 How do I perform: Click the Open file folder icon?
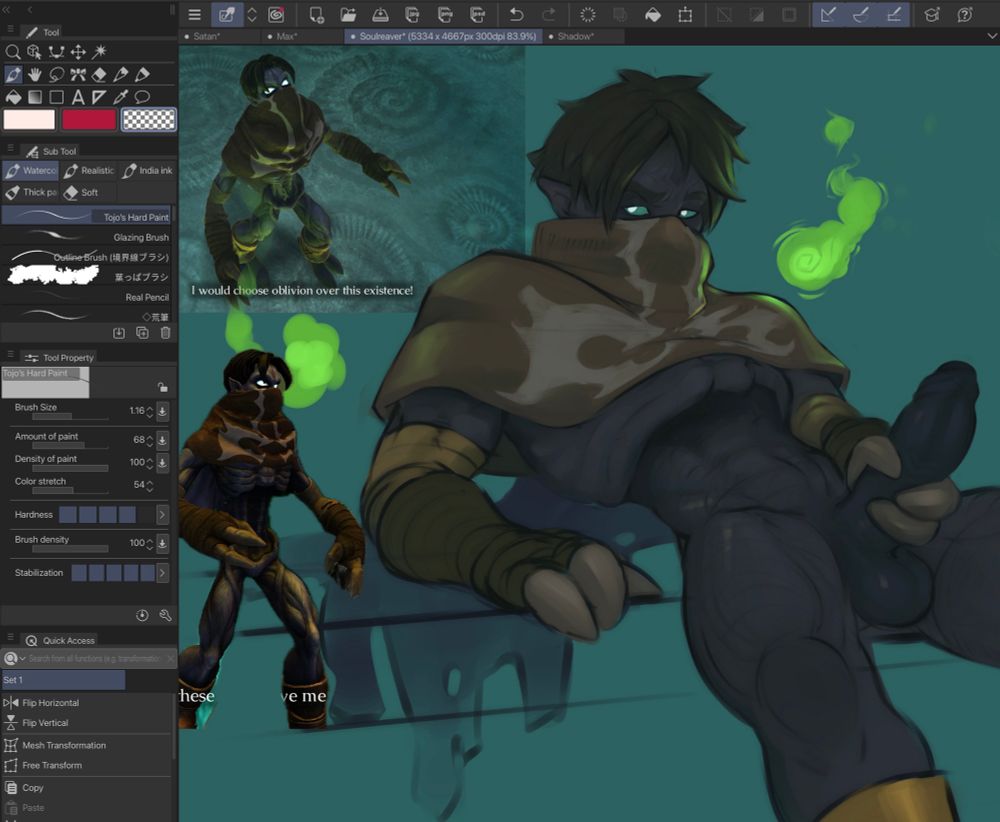(x=348, y=15)
